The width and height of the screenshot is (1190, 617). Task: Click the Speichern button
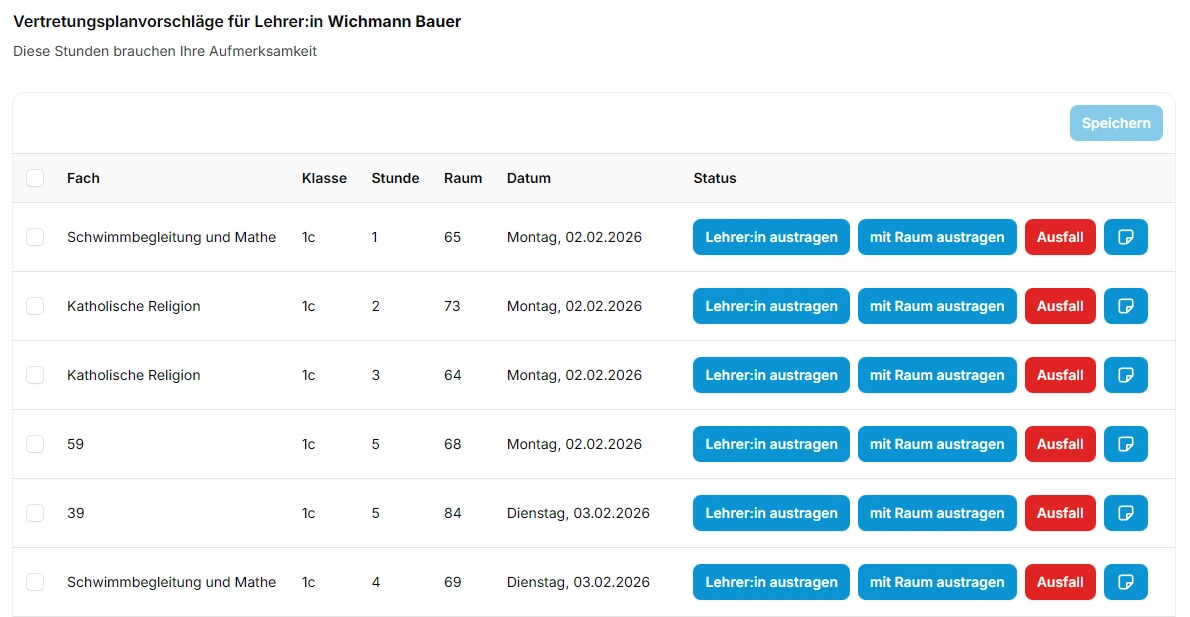pos(1115,123)
